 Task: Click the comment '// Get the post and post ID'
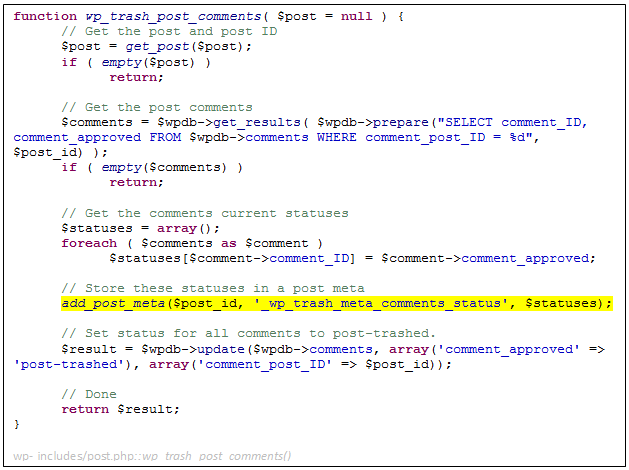pos(169,31)
